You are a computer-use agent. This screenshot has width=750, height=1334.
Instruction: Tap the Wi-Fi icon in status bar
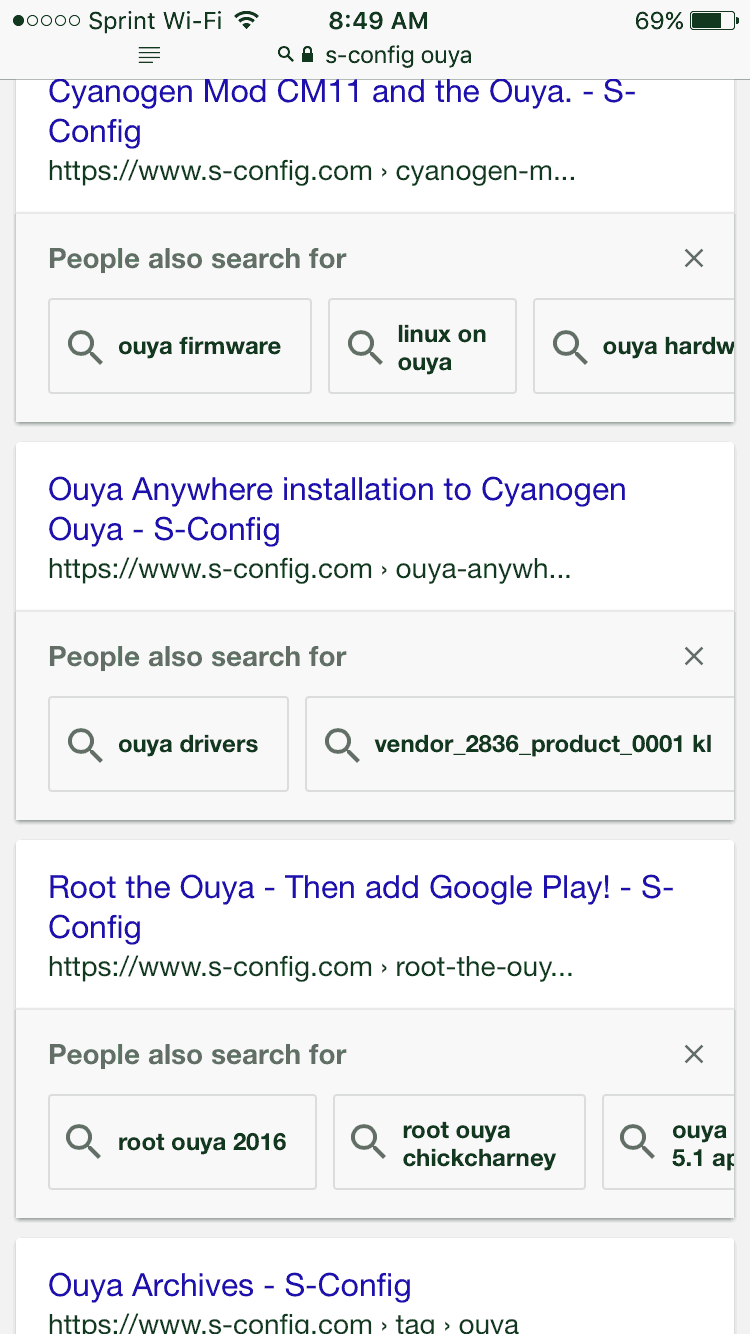[x=246, y=20]
